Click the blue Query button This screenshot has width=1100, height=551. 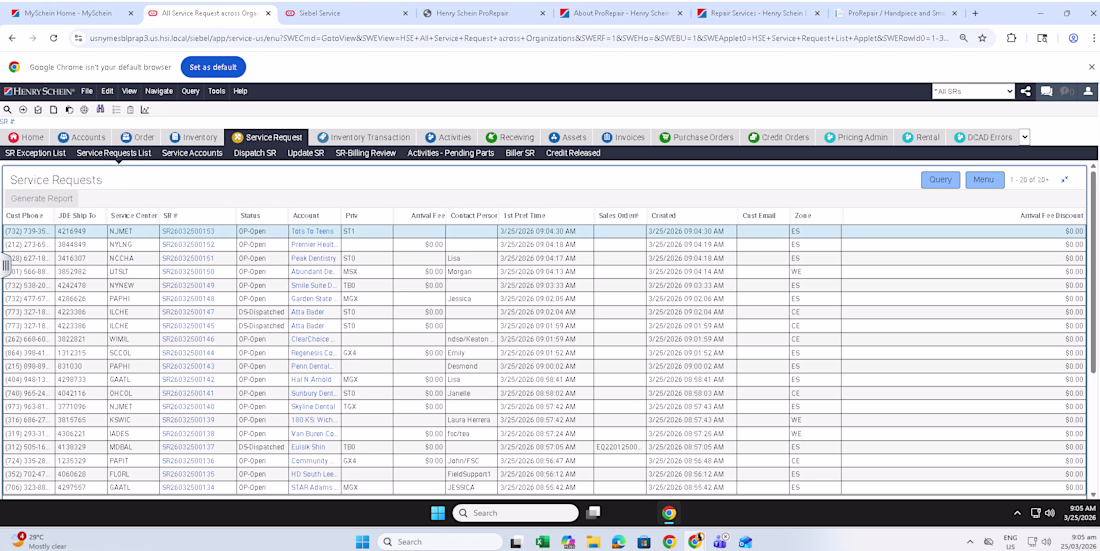940,180
